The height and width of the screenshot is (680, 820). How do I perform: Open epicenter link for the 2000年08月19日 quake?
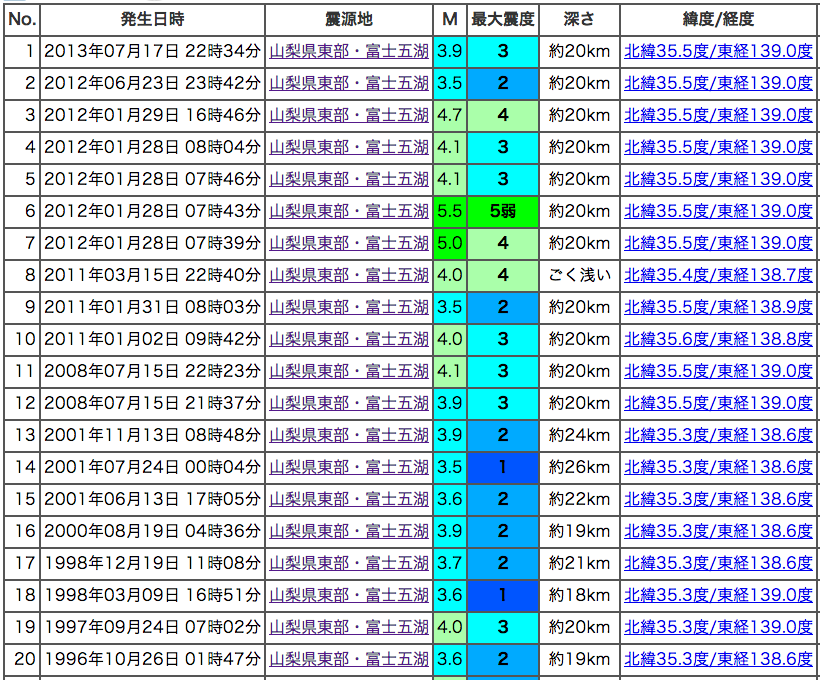pyautogui.click(x=349, y=529)
